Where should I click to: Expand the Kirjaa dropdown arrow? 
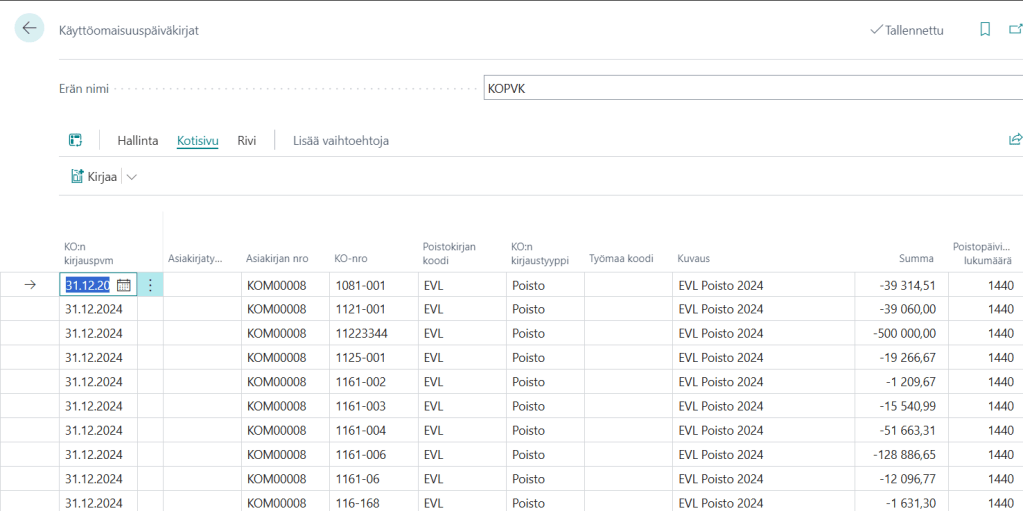click(x=132, y=177)
